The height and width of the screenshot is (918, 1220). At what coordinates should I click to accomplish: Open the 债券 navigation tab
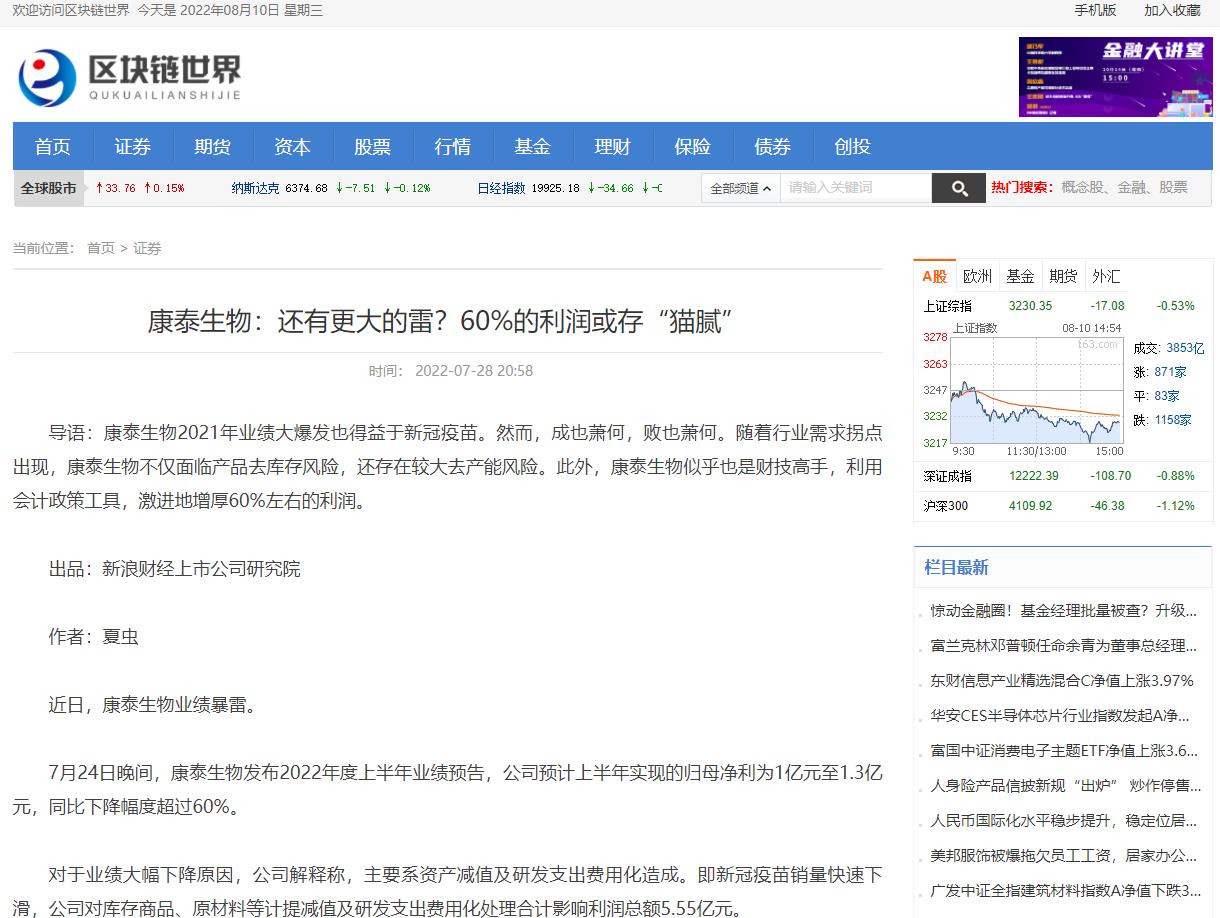point(773,147)
